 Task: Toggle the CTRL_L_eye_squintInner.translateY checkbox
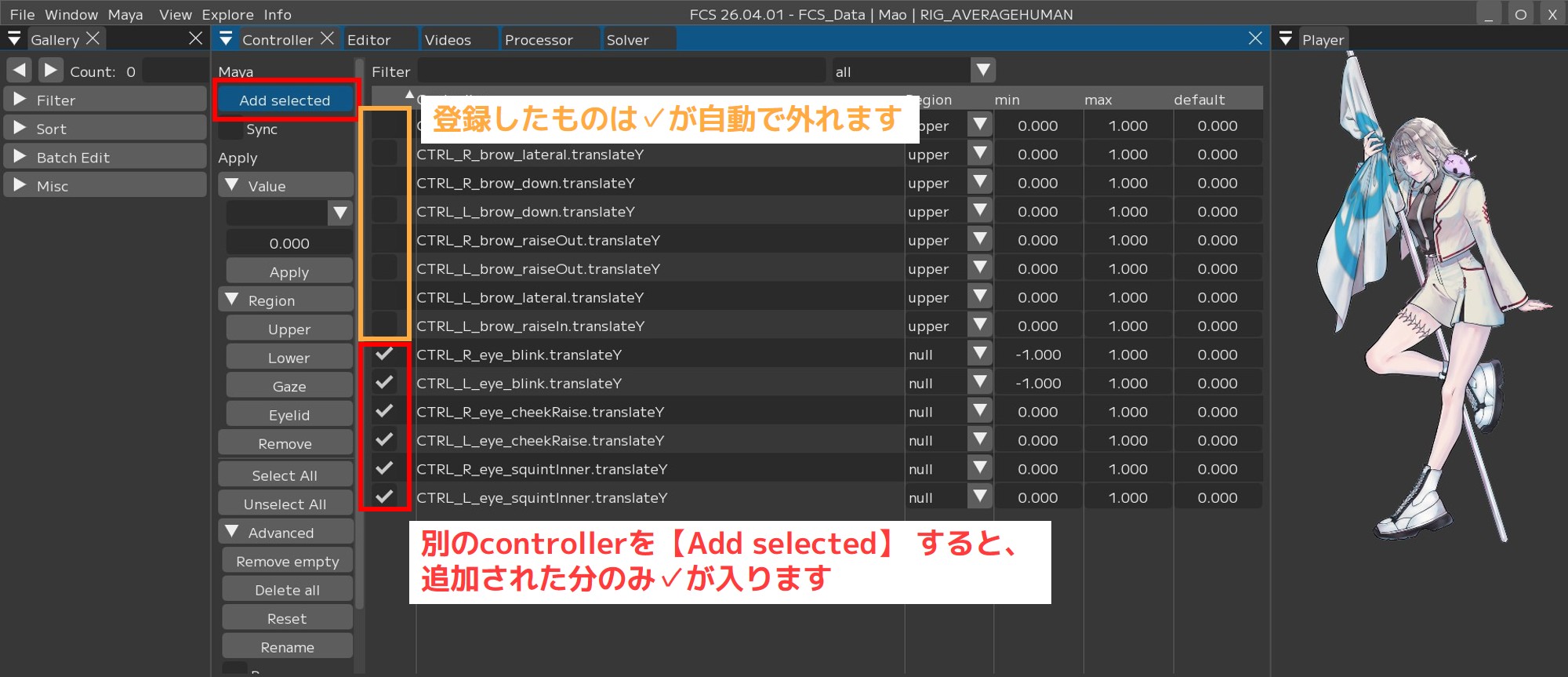click(384, 497)
